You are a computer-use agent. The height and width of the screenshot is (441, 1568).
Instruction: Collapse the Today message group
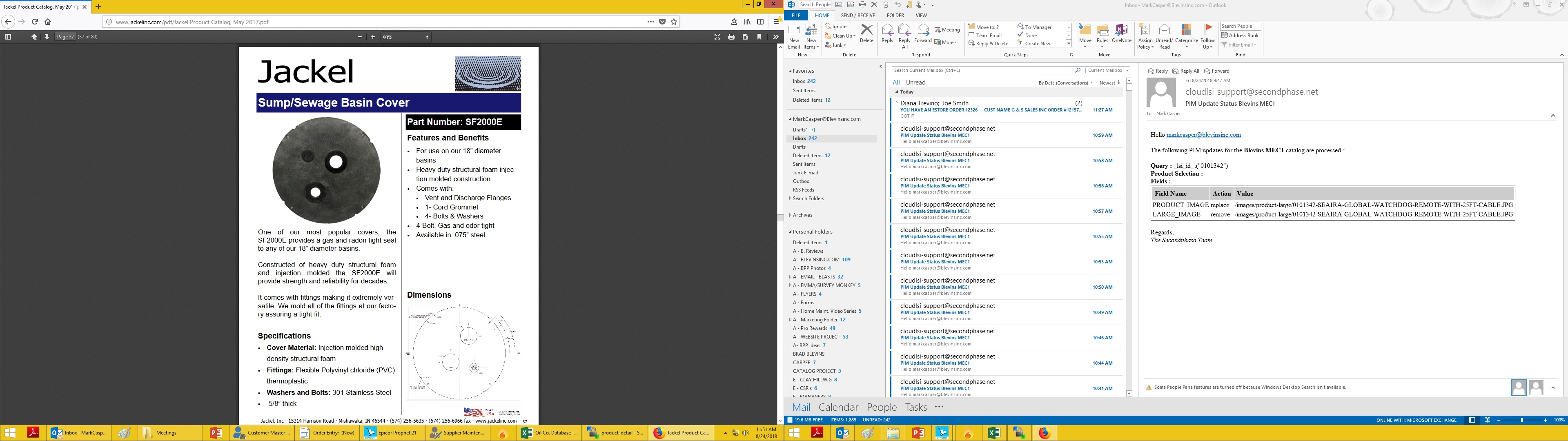coord(896,92)
